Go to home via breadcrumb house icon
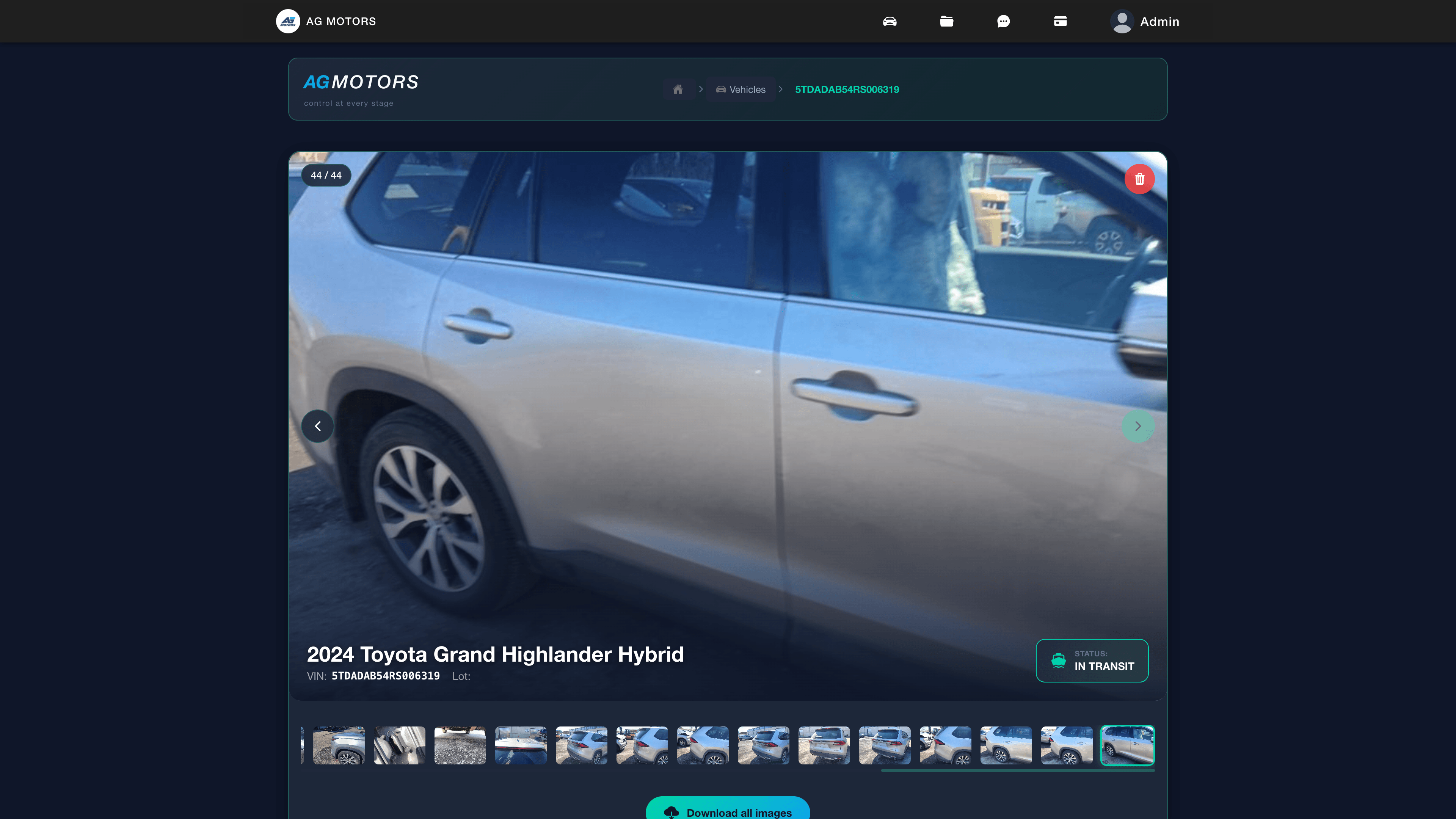This screenshot has width=1456, height=819. pos(678,89)
